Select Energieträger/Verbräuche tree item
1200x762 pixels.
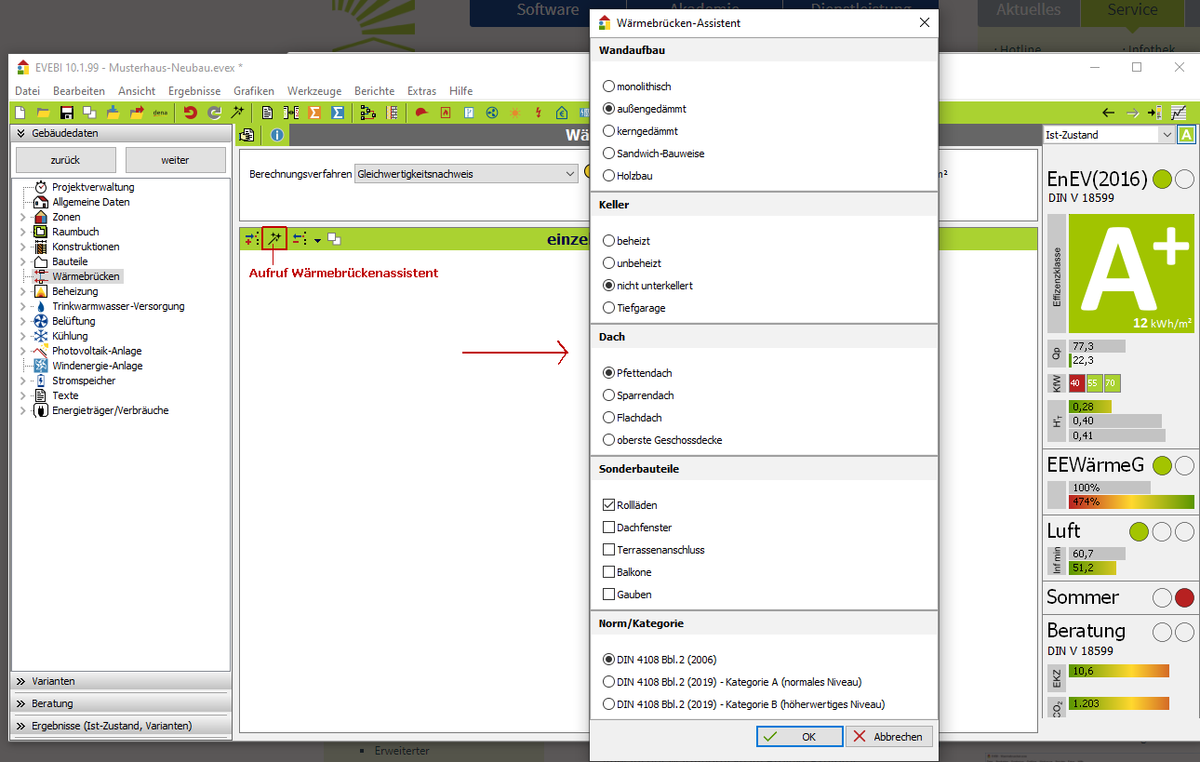(110, 411)
